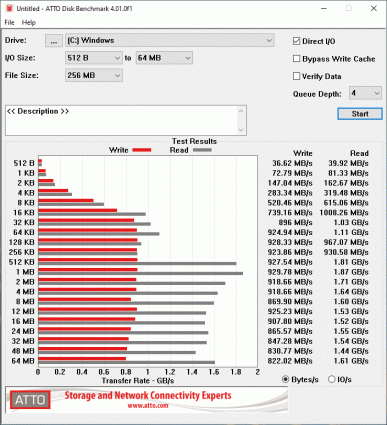Open the Queue Depth dropdown
The width and height of the screenshot is (387, 425).
pos(365,93)
